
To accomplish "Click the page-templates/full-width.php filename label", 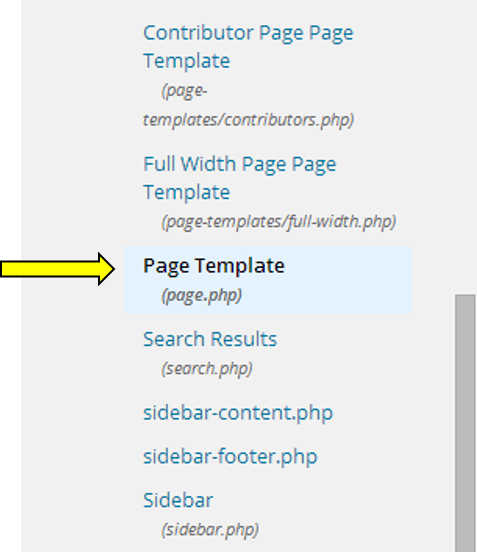I will (278, 222).
